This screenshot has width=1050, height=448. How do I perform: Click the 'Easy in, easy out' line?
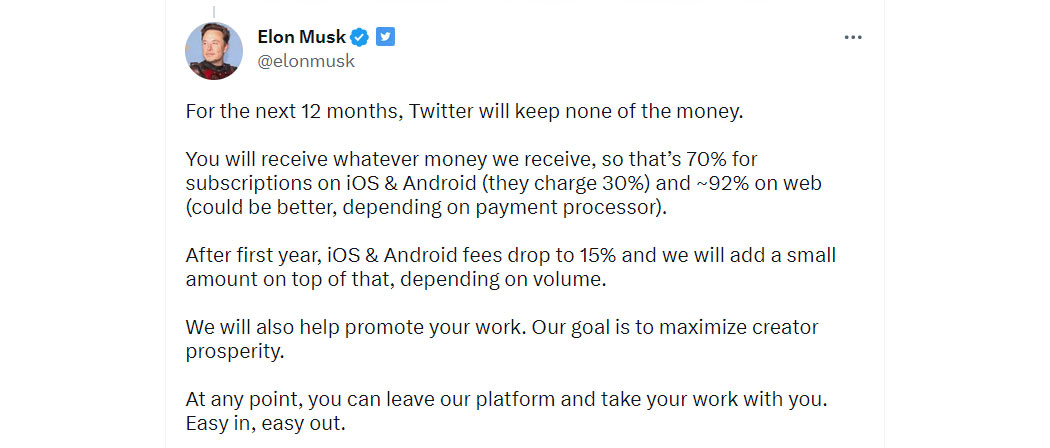[x=267, y=424]
